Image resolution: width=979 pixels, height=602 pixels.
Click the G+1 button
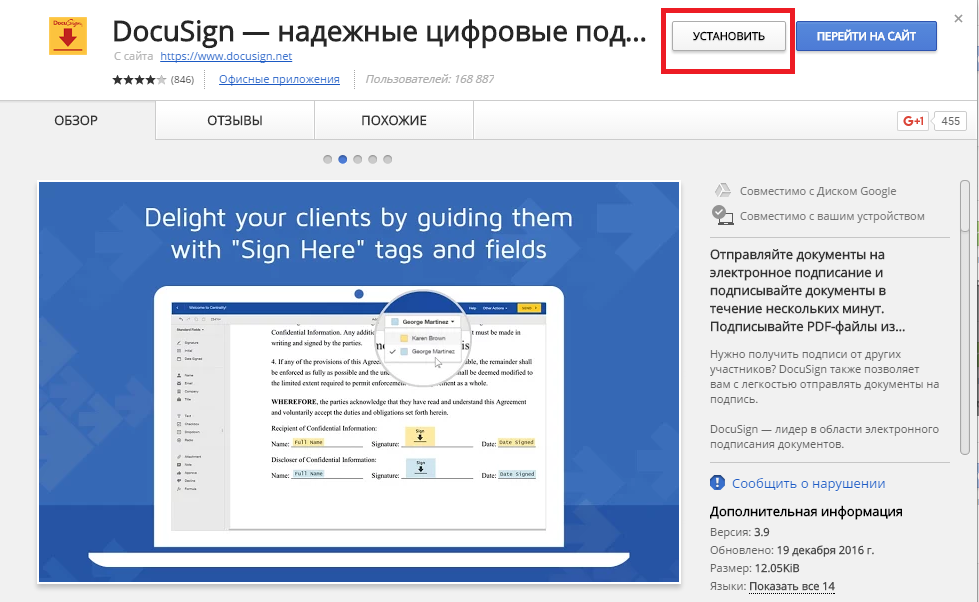coord(913,121)
